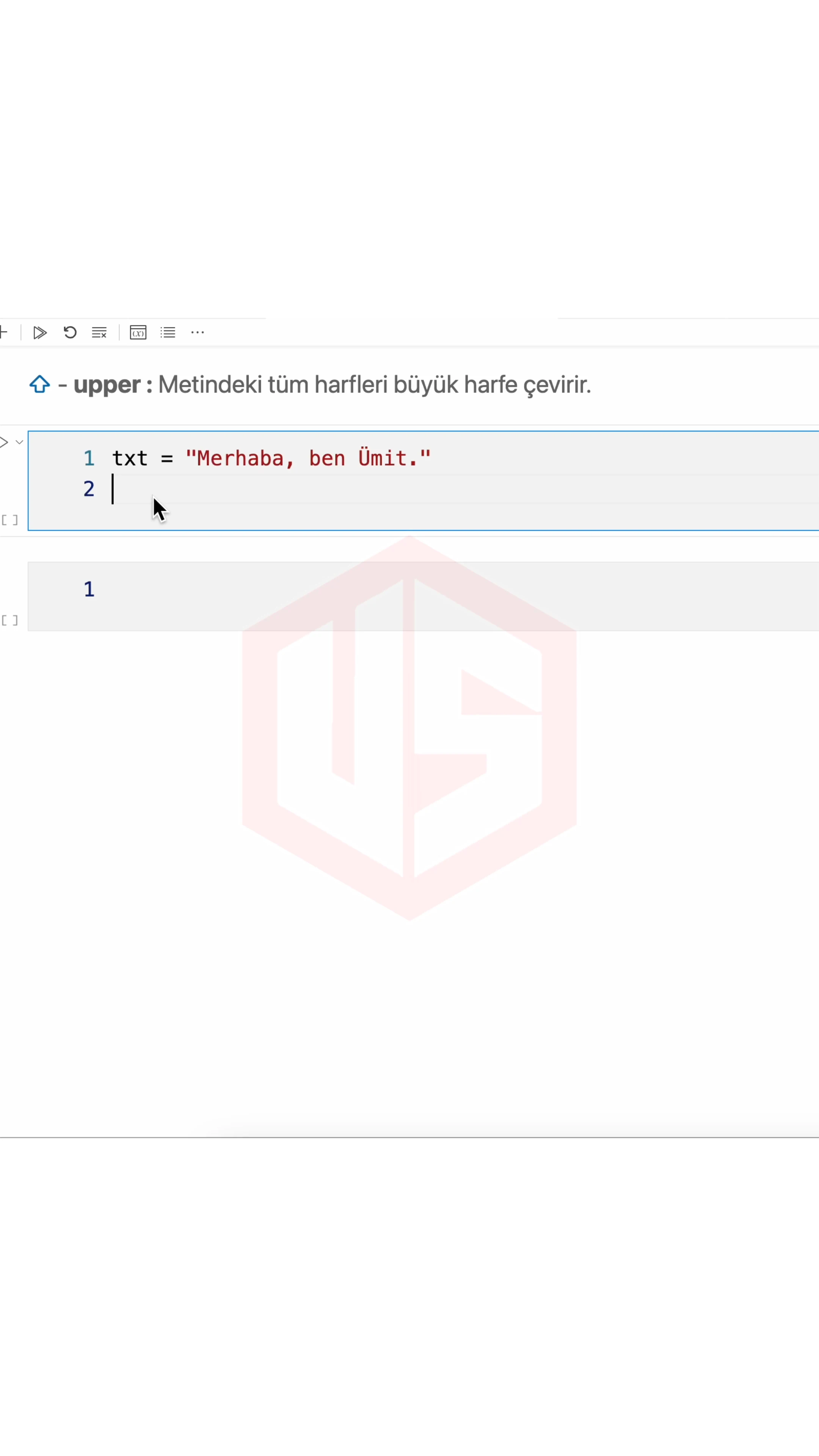Show the notebook outline
This screenshot has width=819, height=1456.
[x=168, y=333]
